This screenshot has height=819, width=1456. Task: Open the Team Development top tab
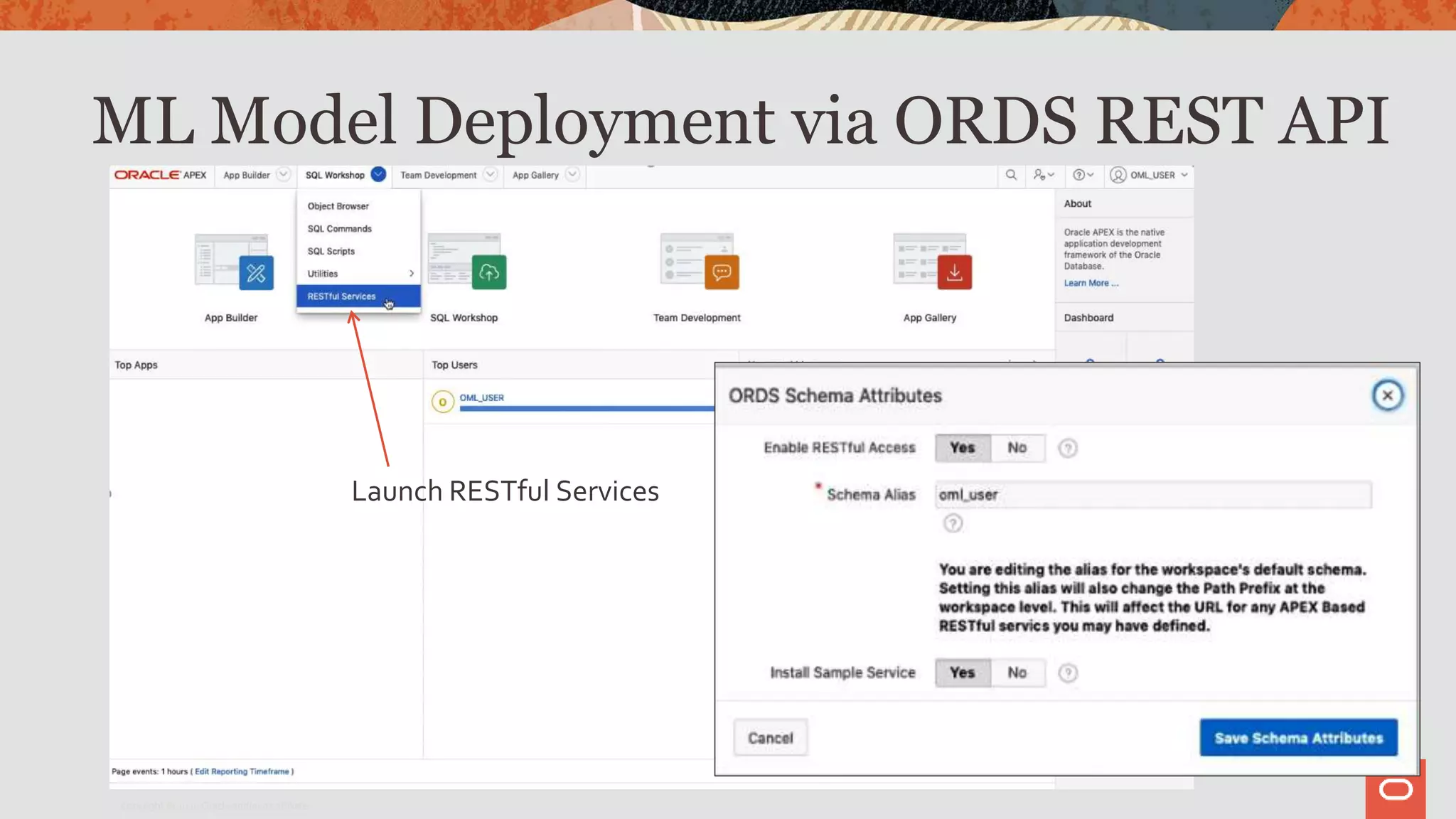(438, 175)
